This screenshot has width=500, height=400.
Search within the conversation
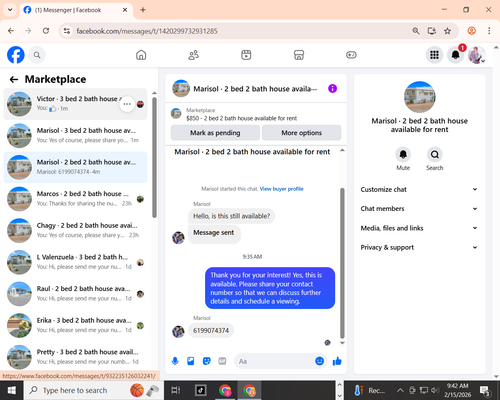click(x=435, y=155)
